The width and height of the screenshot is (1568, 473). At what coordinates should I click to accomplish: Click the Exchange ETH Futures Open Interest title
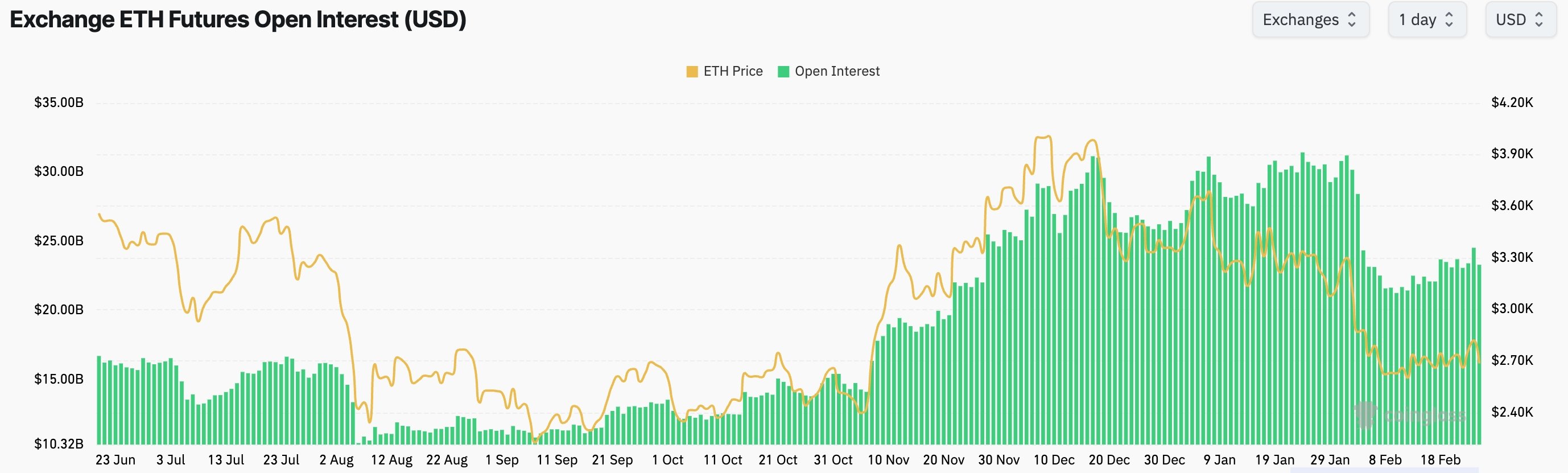[x=237, y=19]
